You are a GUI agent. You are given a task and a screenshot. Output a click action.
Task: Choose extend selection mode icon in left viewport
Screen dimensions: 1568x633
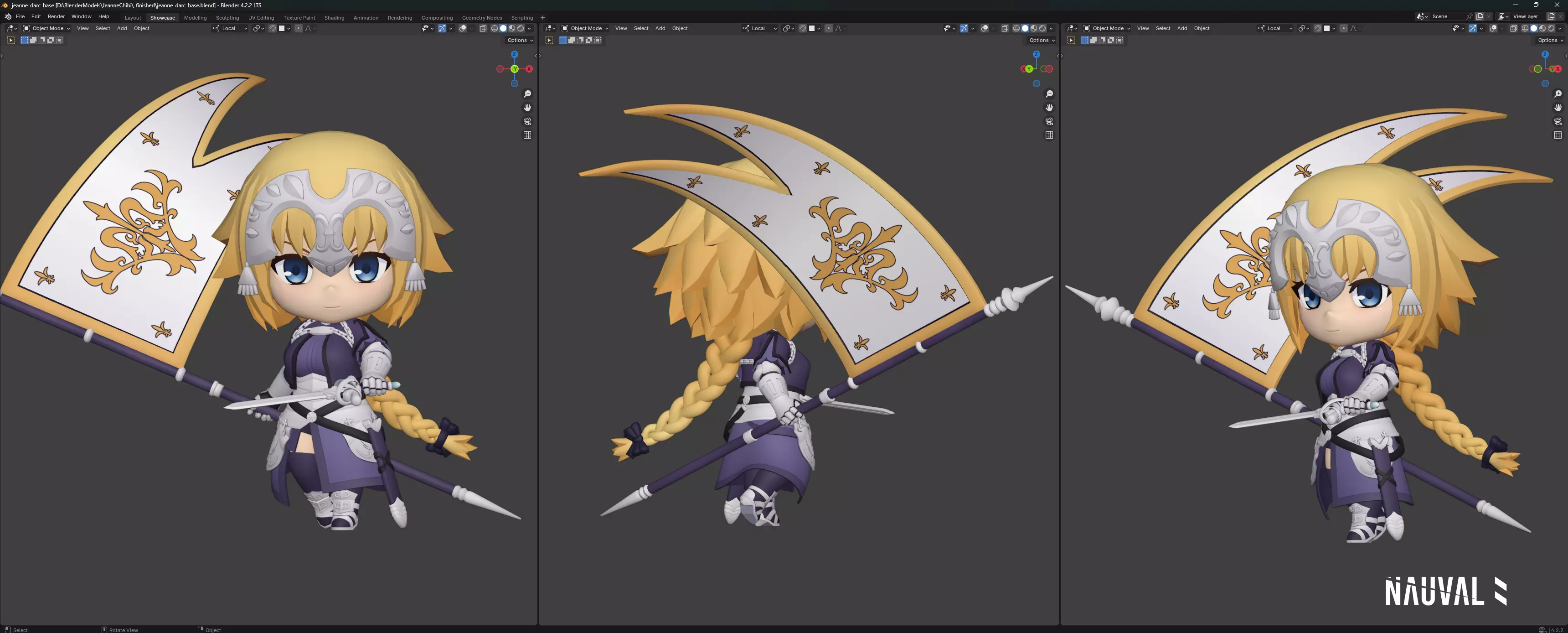click(33, 40)
